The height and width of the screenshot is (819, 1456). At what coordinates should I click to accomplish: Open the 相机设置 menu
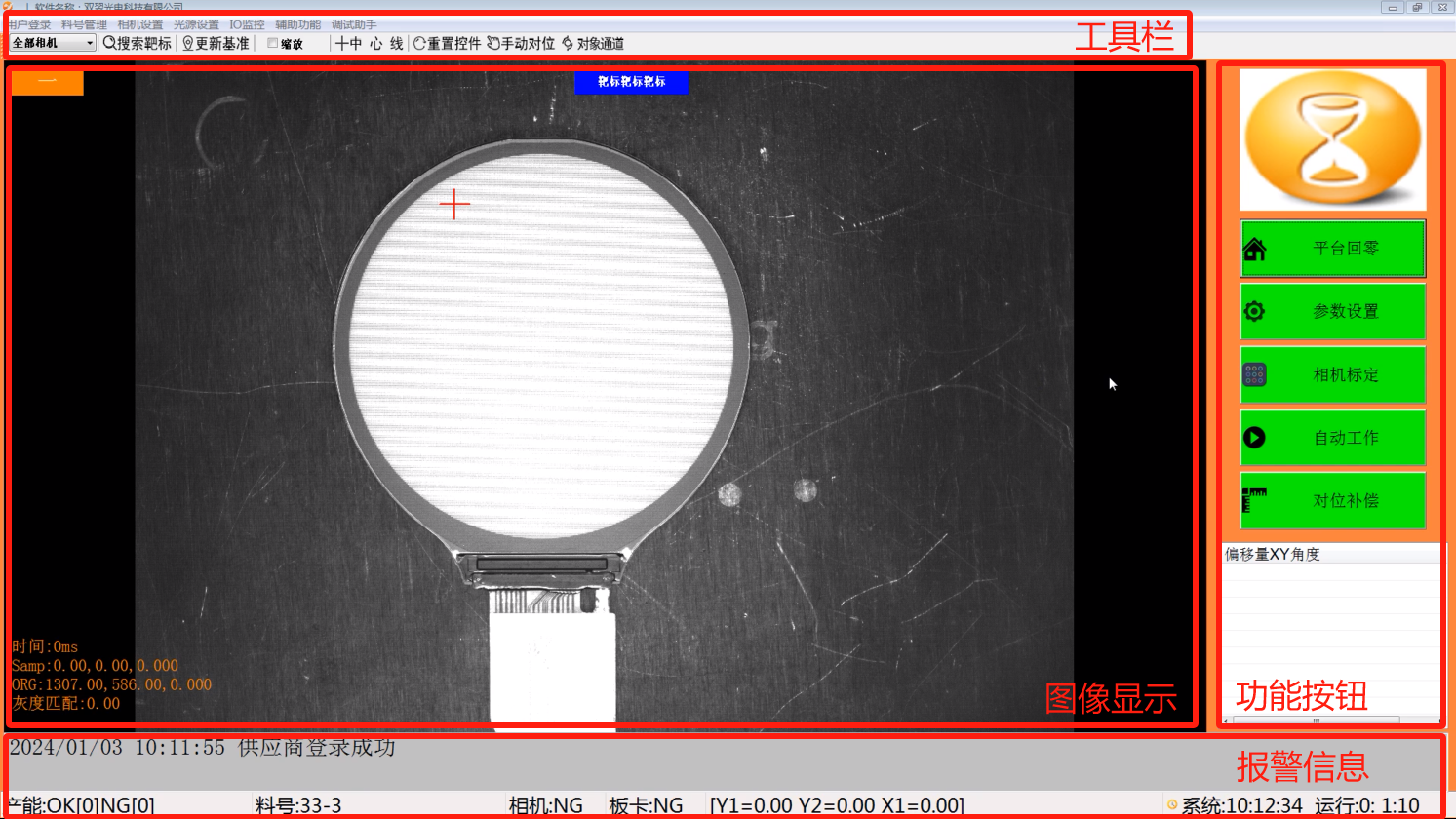coord(140,24)
